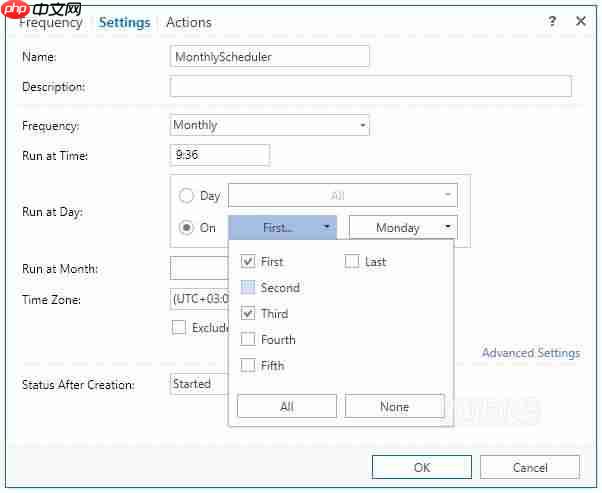Open the Run at Month field

point(199,268)
